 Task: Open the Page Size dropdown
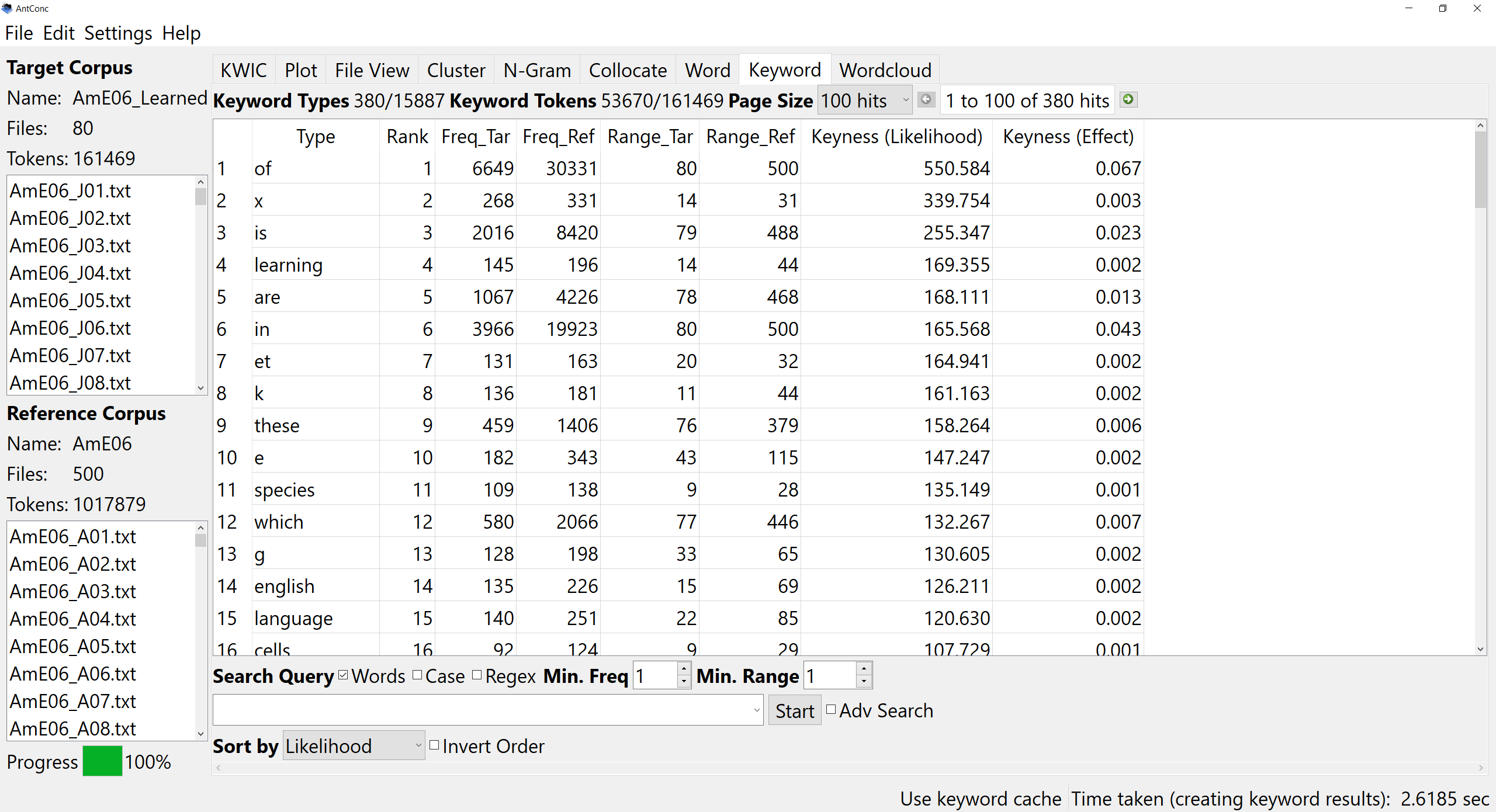(x=865, y=100)
